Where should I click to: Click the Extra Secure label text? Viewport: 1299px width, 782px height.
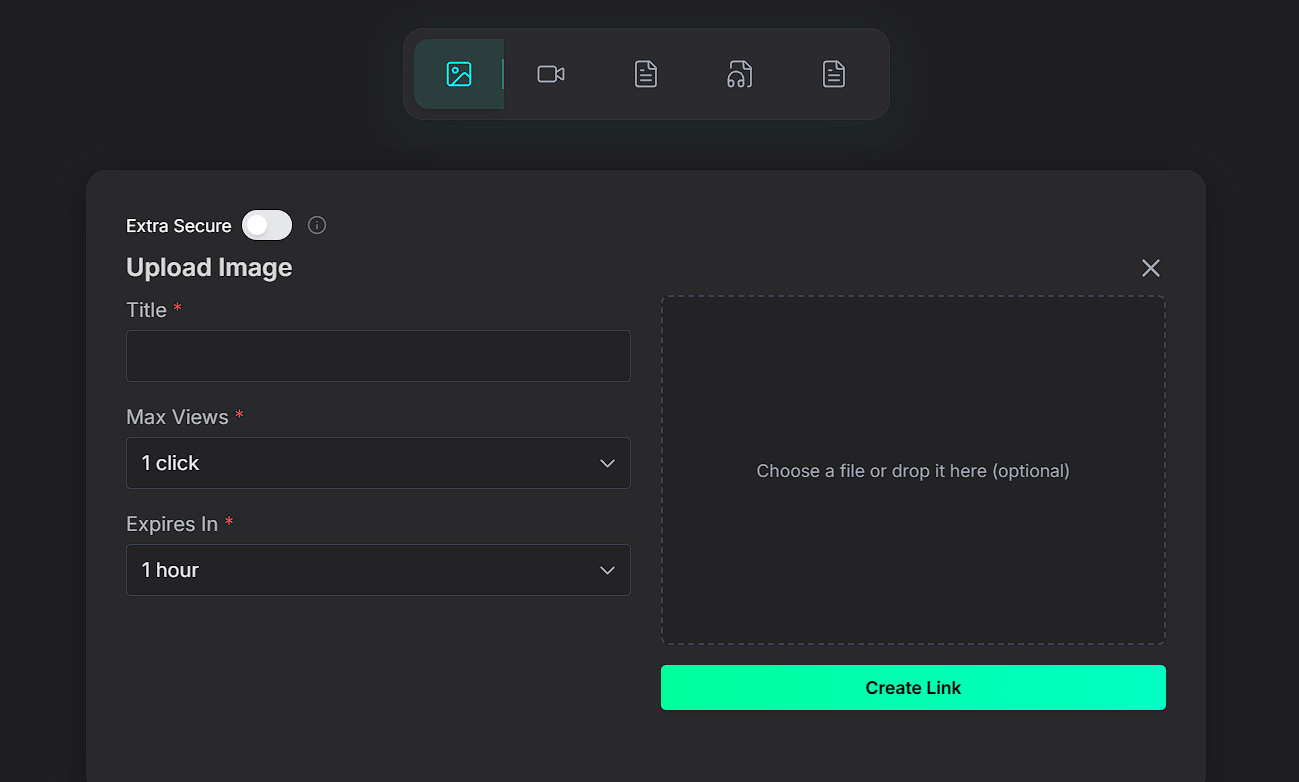pyautogui.click(x=179, y=226)
